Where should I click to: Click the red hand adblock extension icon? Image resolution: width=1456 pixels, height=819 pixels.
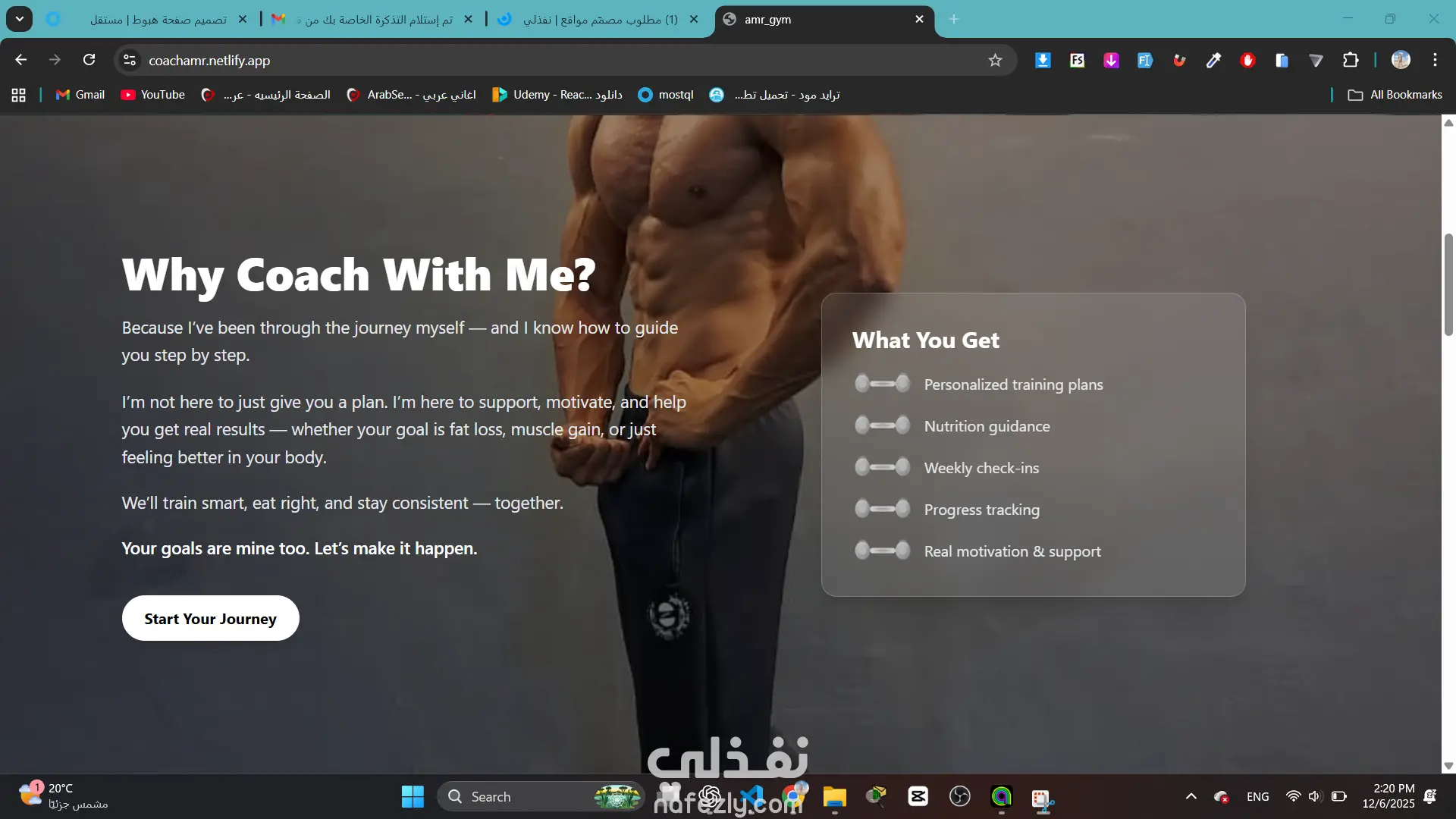coord(1247,60)
